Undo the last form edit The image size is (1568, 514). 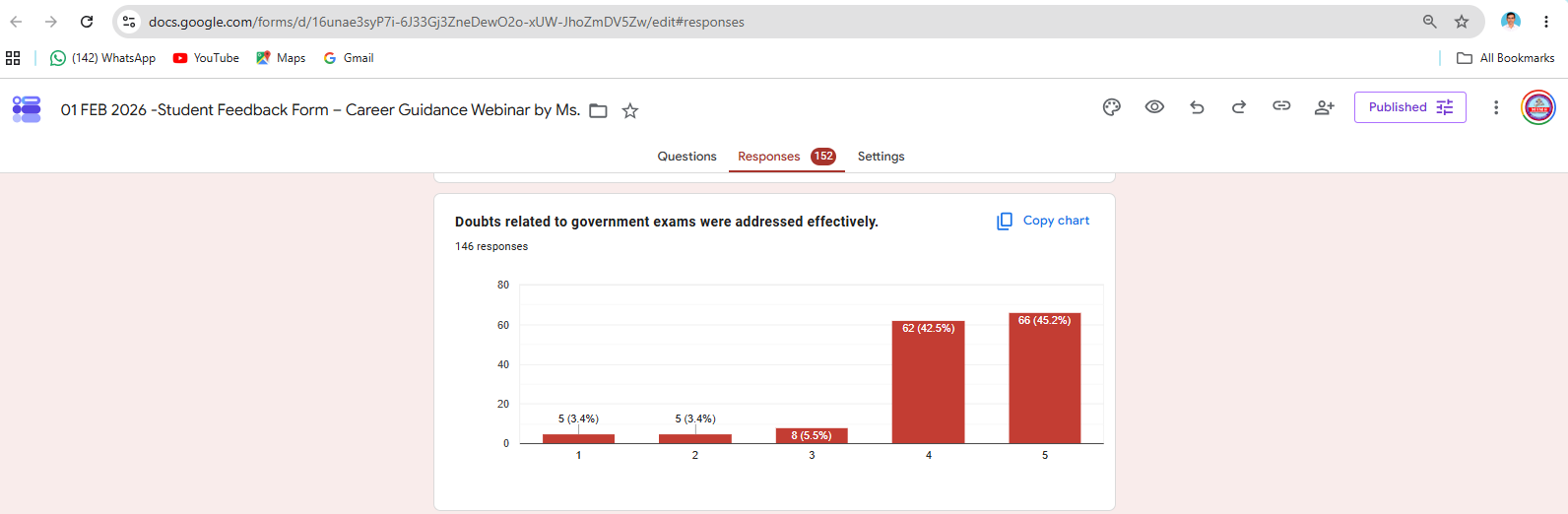click(1197, 107)
